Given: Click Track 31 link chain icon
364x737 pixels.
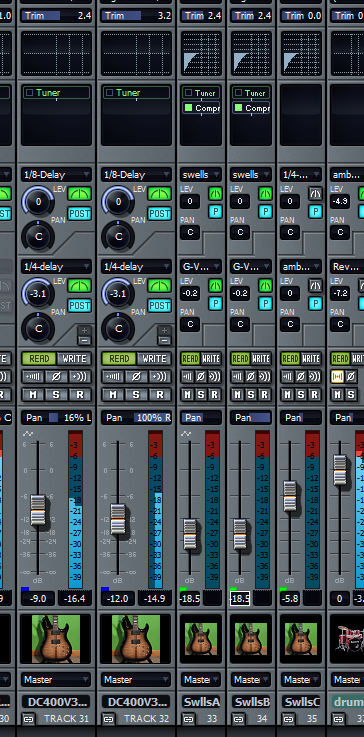Looking at the screenshot, I should point(28,719).
